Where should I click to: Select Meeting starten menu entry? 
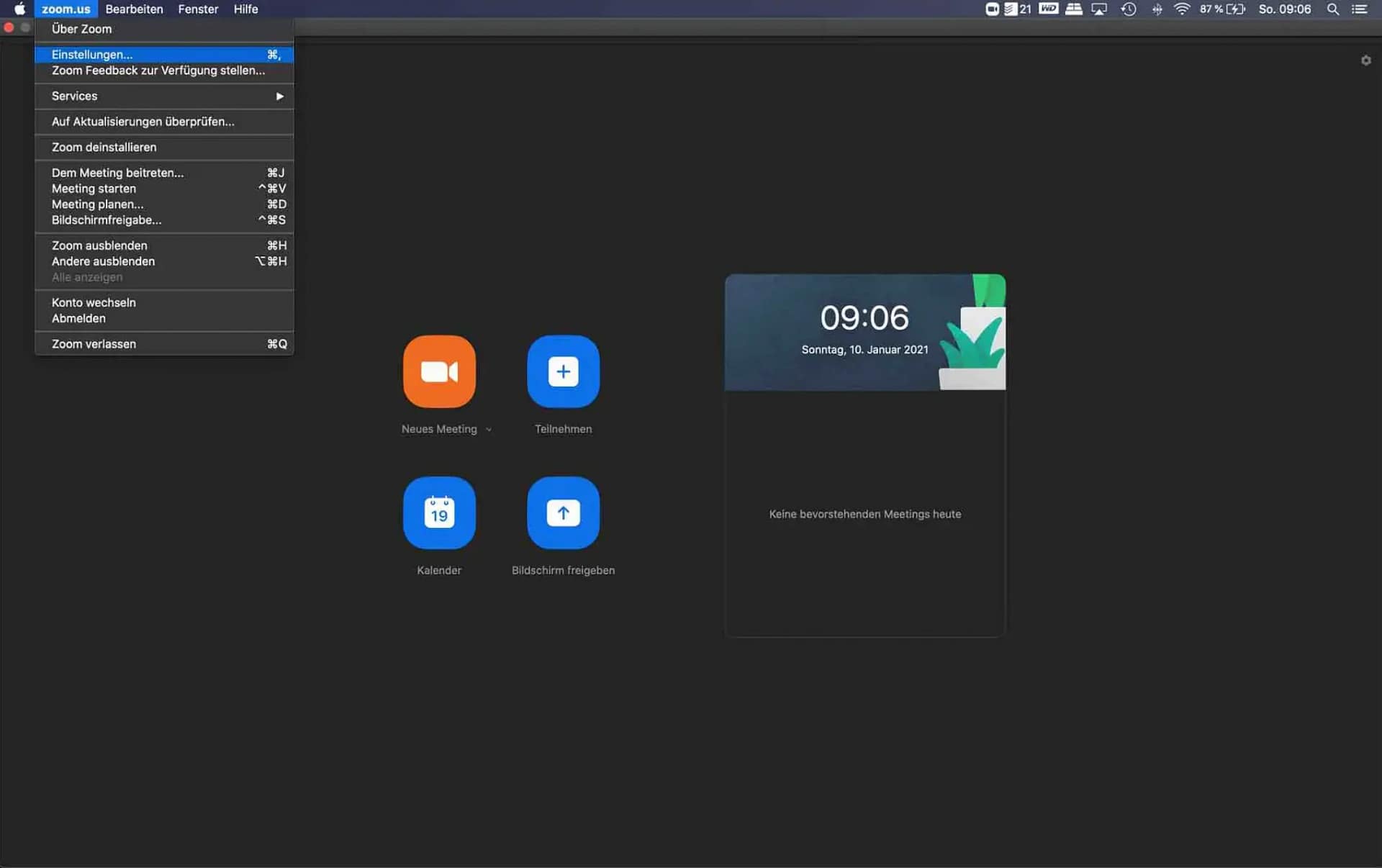164,189
